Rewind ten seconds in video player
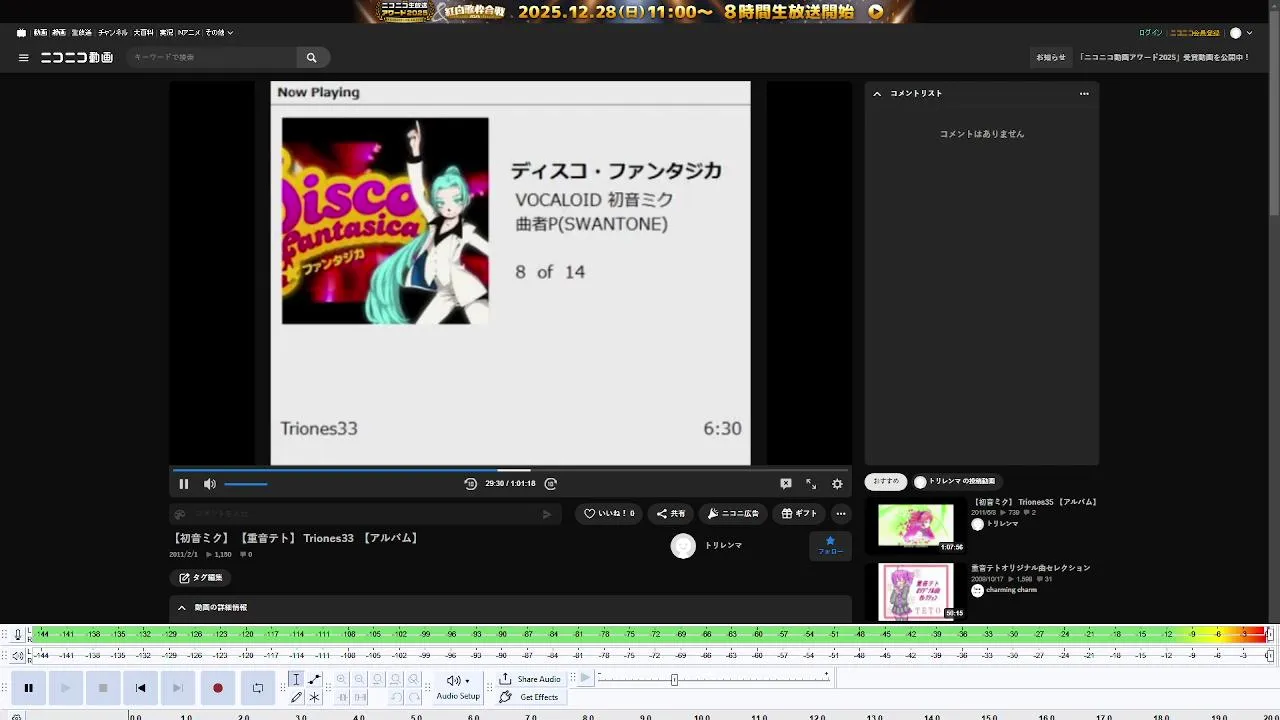Viewport: 1280px width, 720px height. coord(470,484)
